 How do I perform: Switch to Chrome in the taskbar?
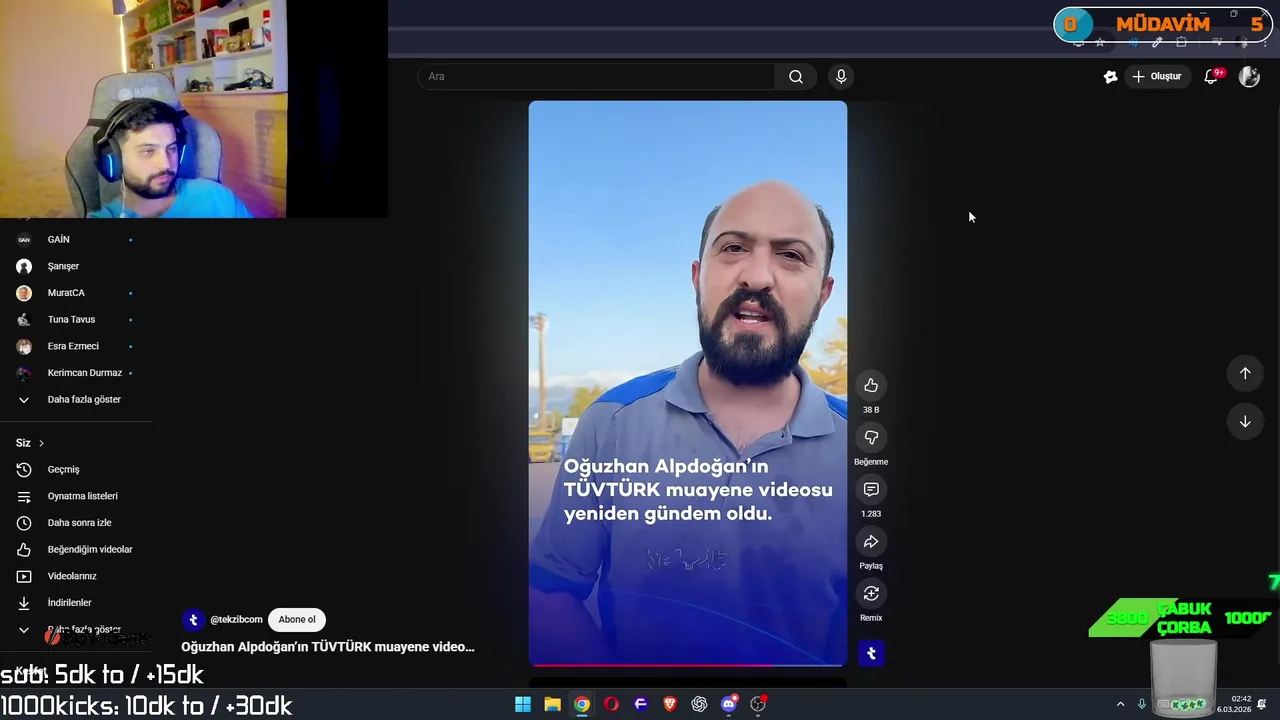582,704
